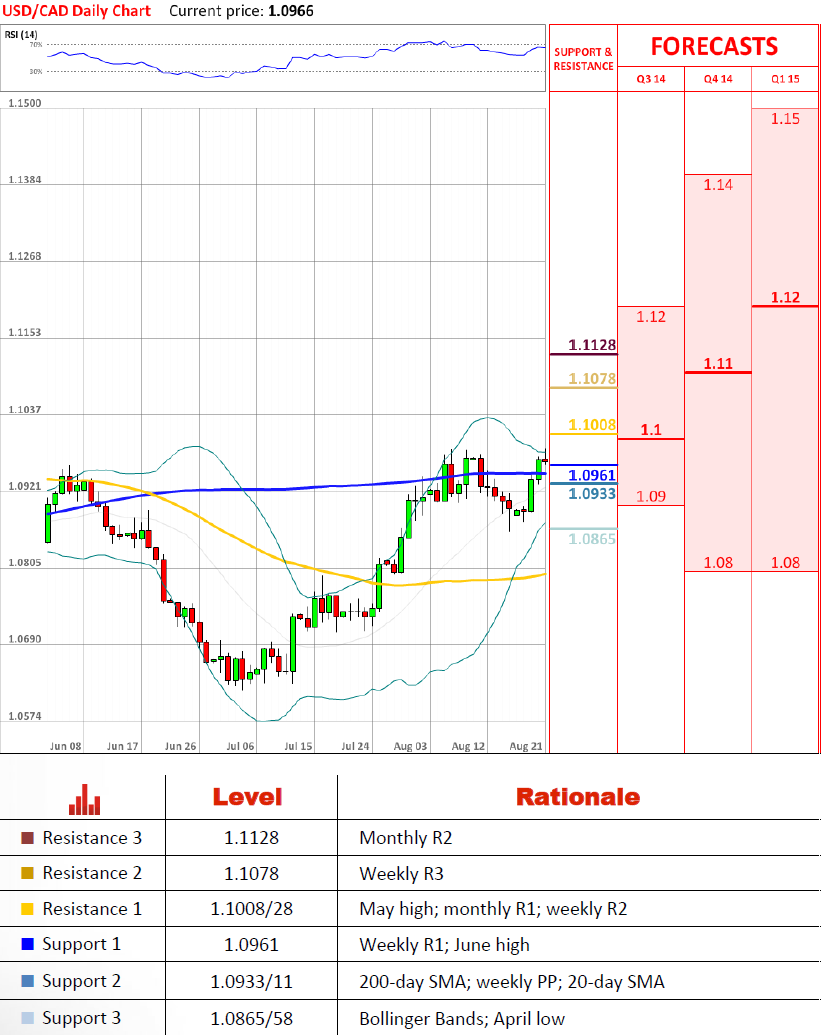Click the May high; monthly R1 rationale
The image size is (821, 1035).
(x=494, y=910)
